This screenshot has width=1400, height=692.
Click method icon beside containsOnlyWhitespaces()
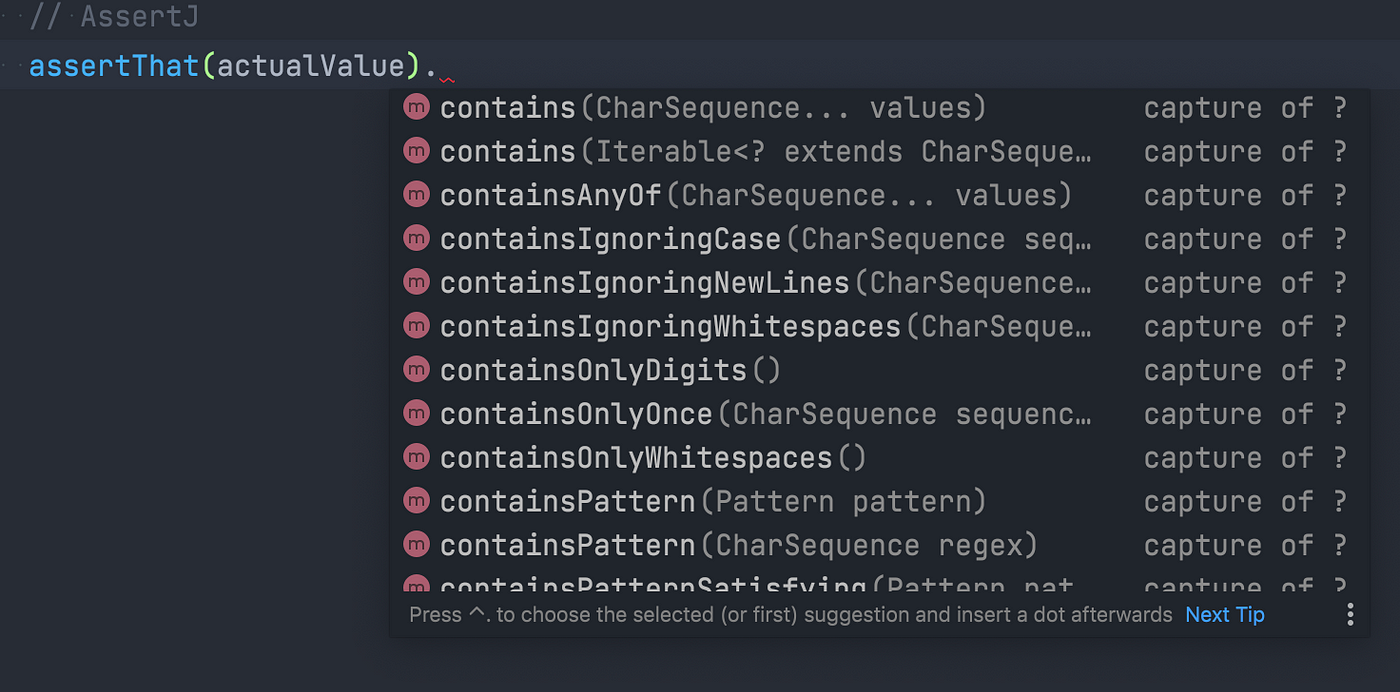(416, 458)
